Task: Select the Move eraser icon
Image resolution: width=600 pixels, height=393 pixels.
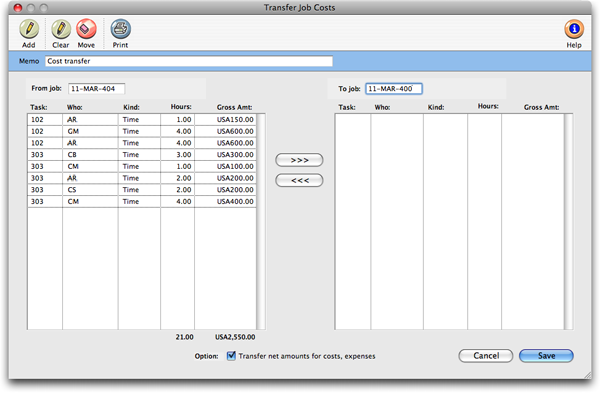Action: 86,29
